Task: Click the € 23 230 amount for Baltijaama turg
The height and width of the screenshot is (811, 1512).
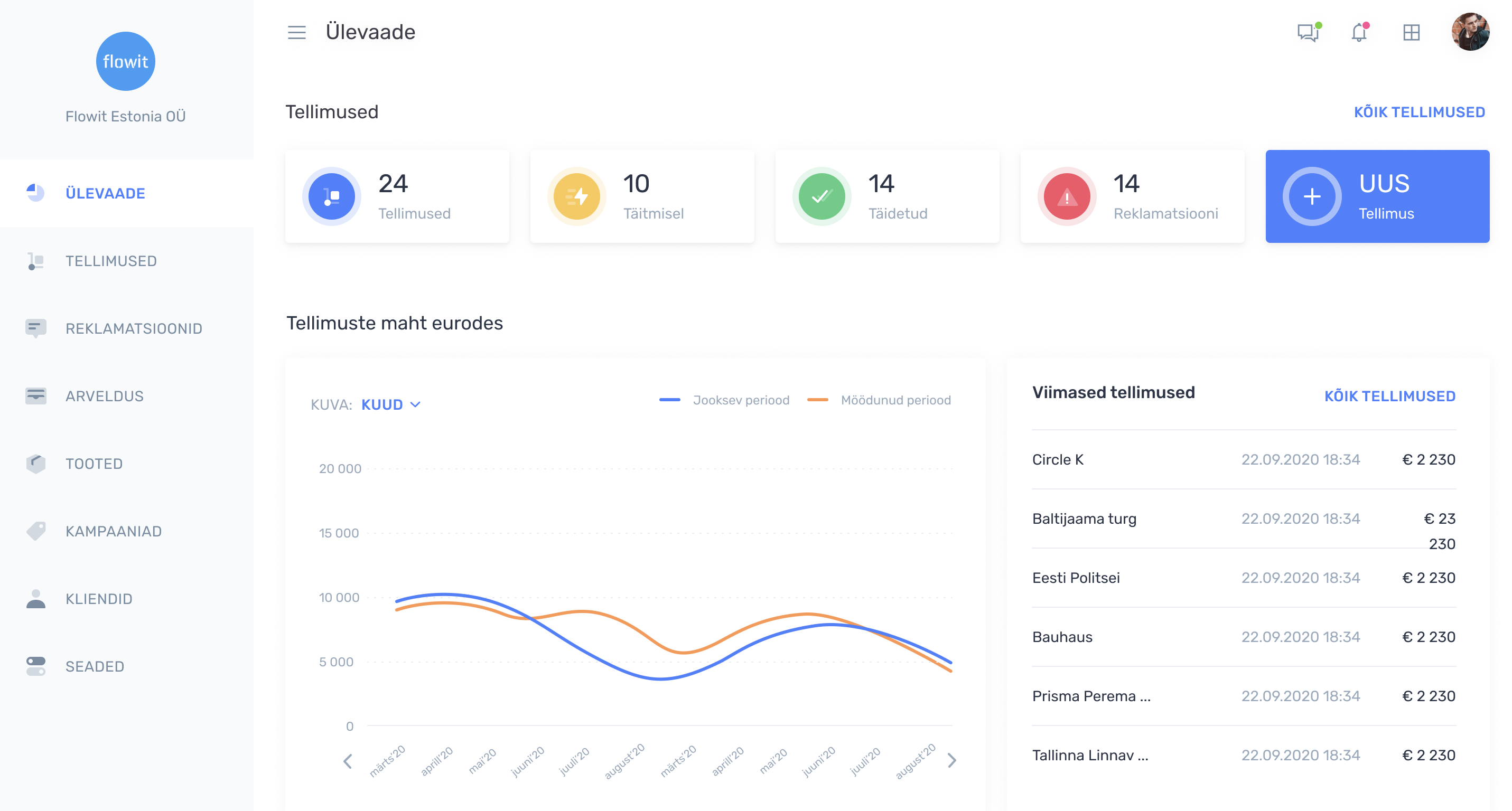Action: [x=1439, y=531]
